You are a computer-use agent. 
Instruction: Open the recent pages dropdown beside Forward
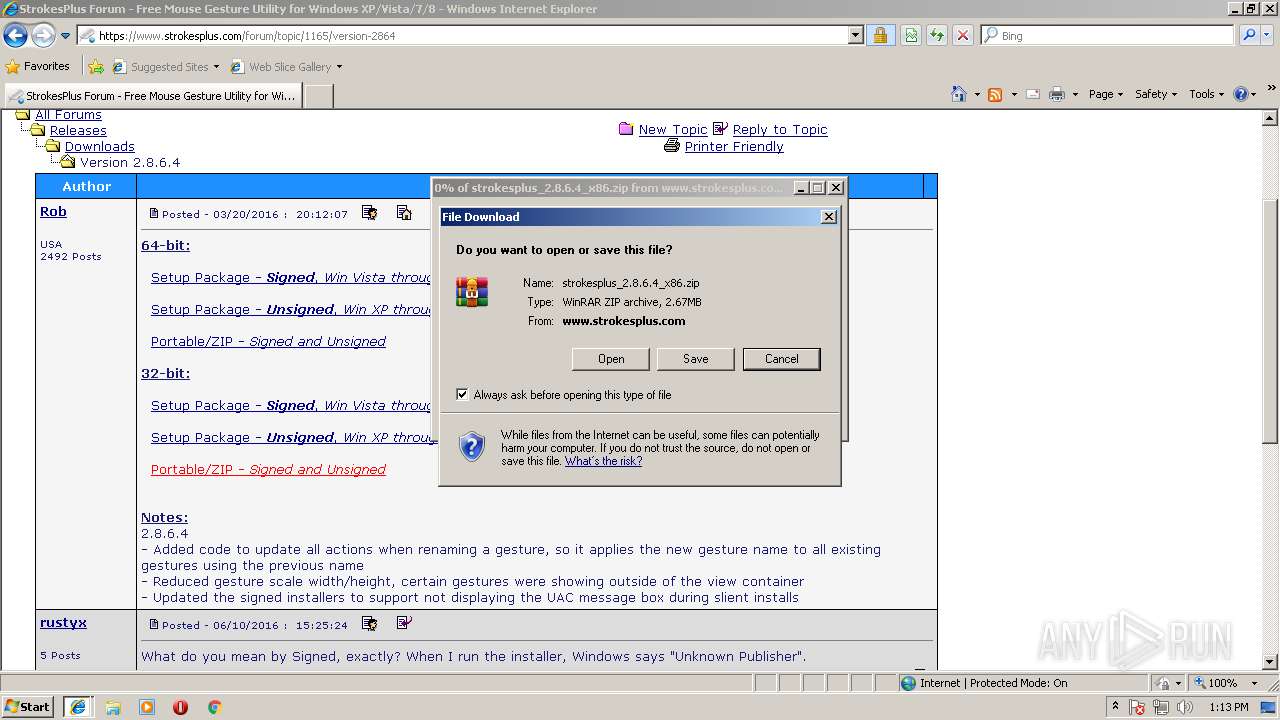pyautogui.click(x=66, y=36)
